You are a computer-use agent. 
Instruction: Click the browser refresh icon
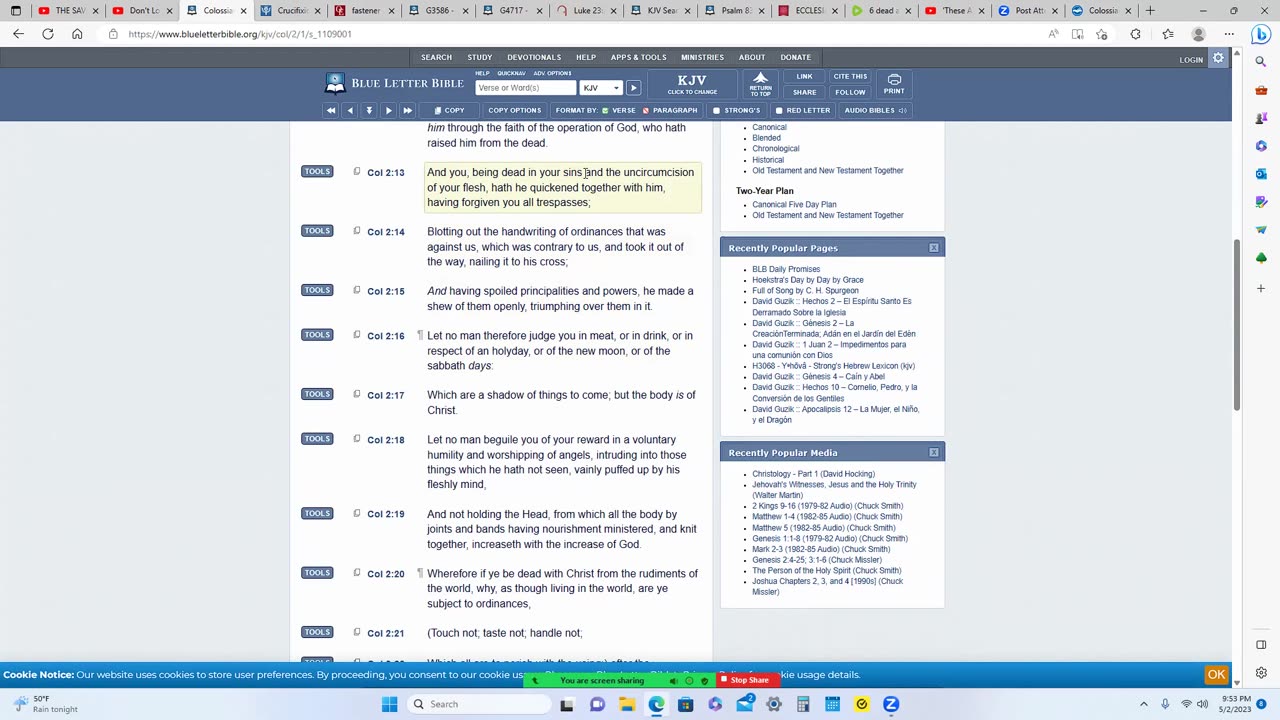pos(47,34)
